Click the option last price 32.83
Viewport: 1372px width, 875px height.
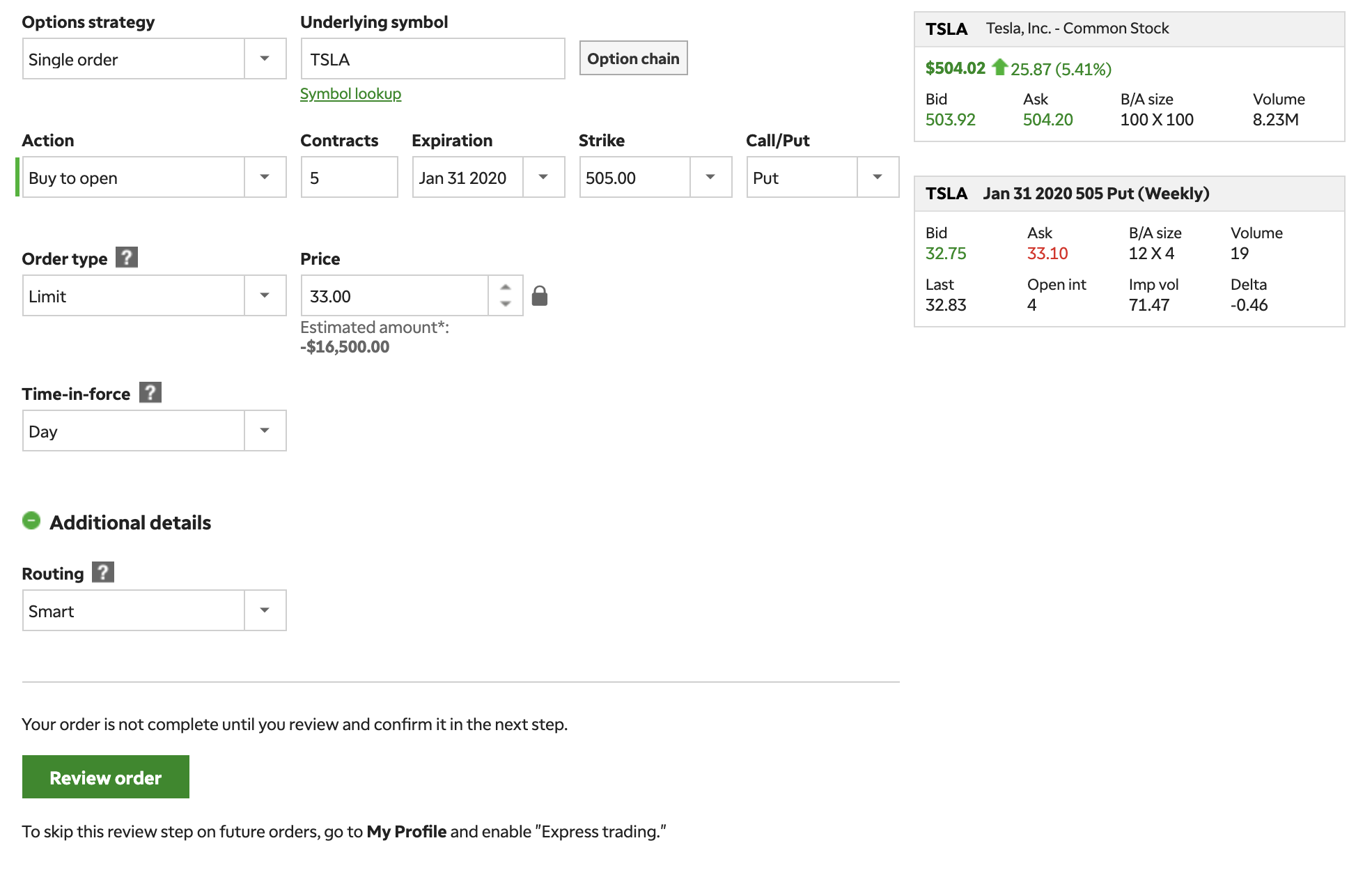946,305
